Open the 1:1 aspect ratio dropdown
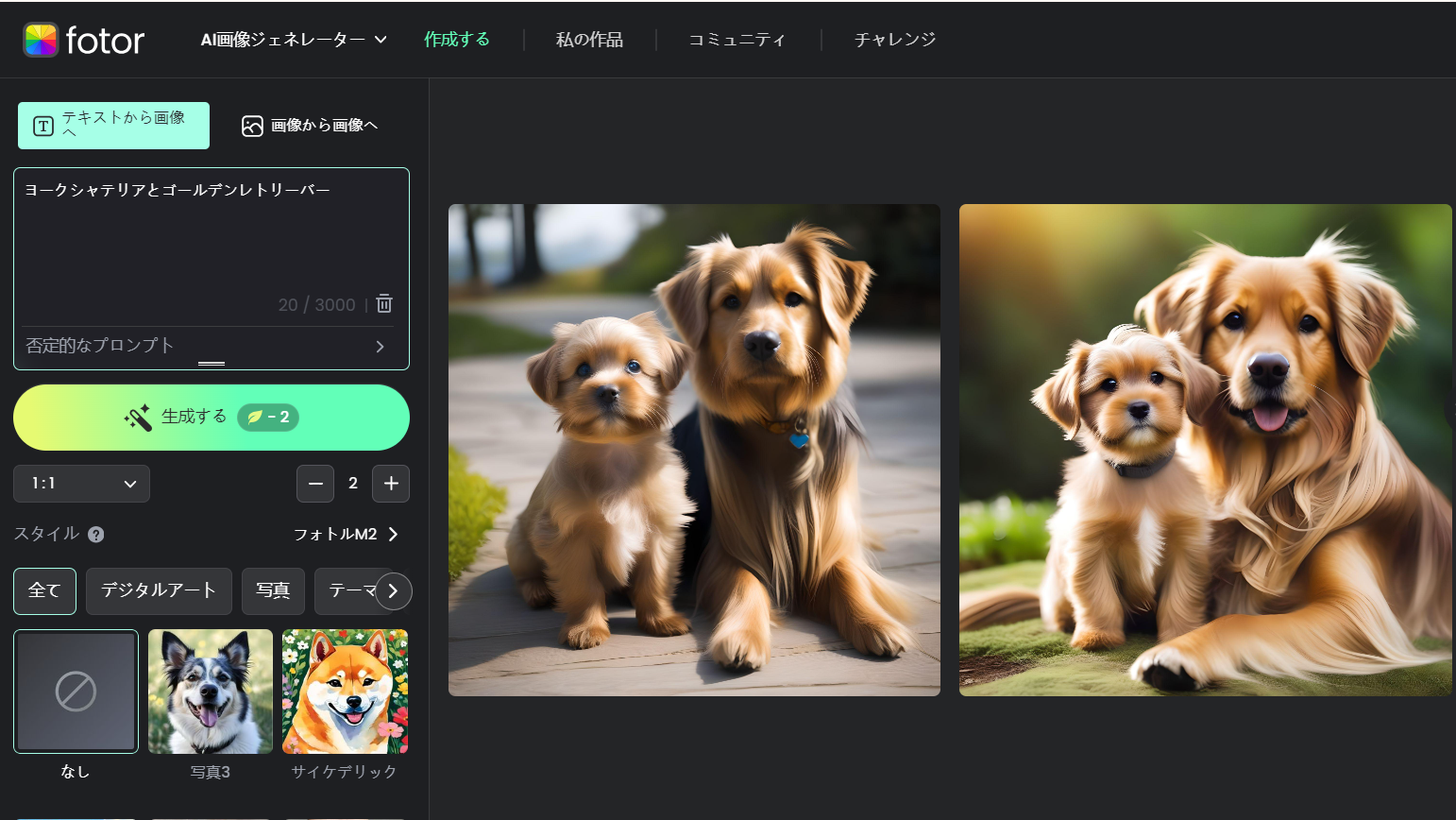This screenshot has width=1456, height=820. point(81,484)
